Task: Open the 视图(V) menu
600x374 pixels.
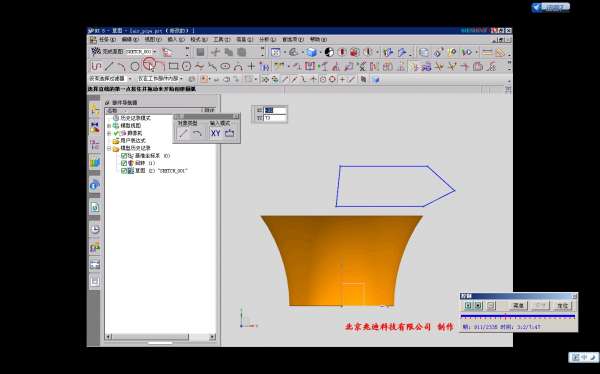Action: [153, 39]
